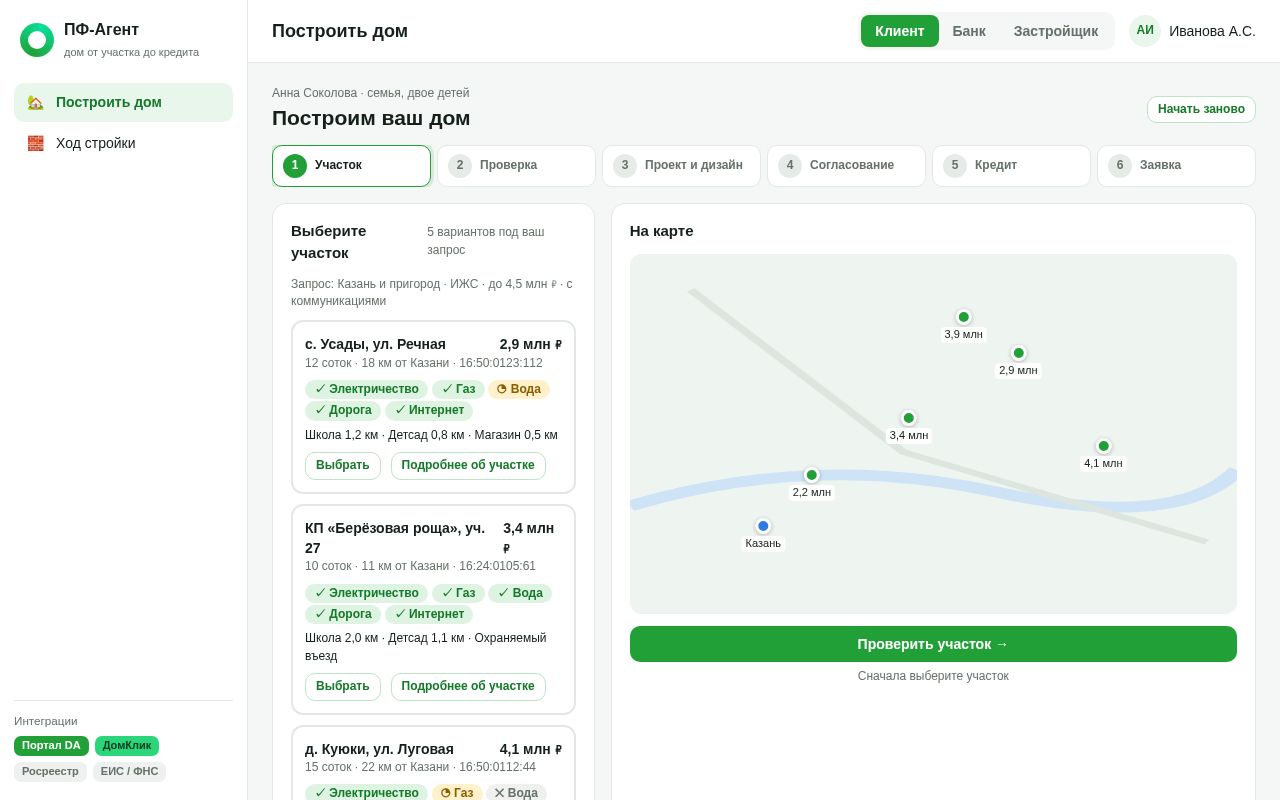Click the ДомКлик integration badge
This screenshot has height=800, width=1280.
coord(127,746)
